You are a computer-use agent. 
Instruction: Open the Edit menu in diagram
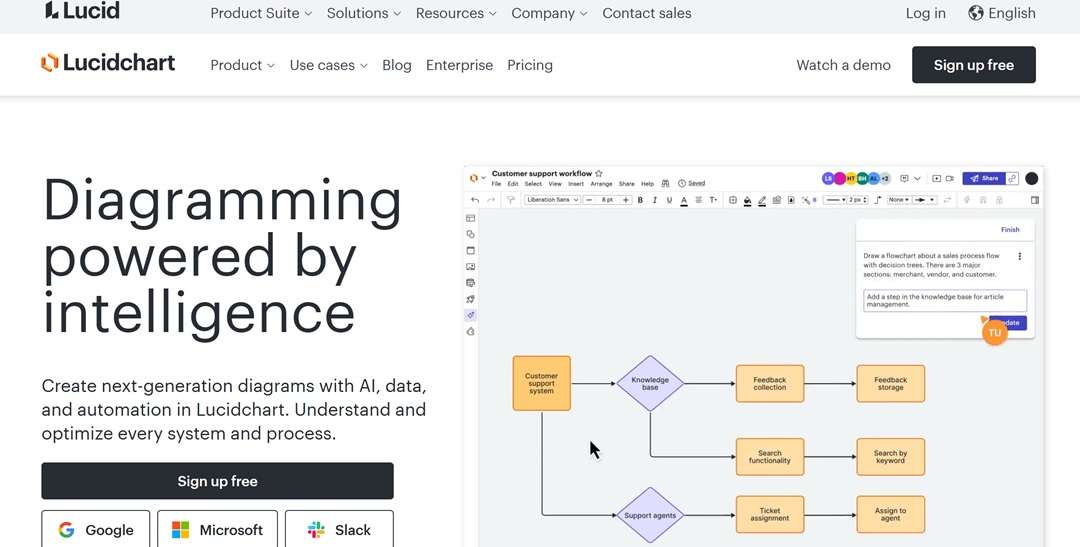coord(512,184)
